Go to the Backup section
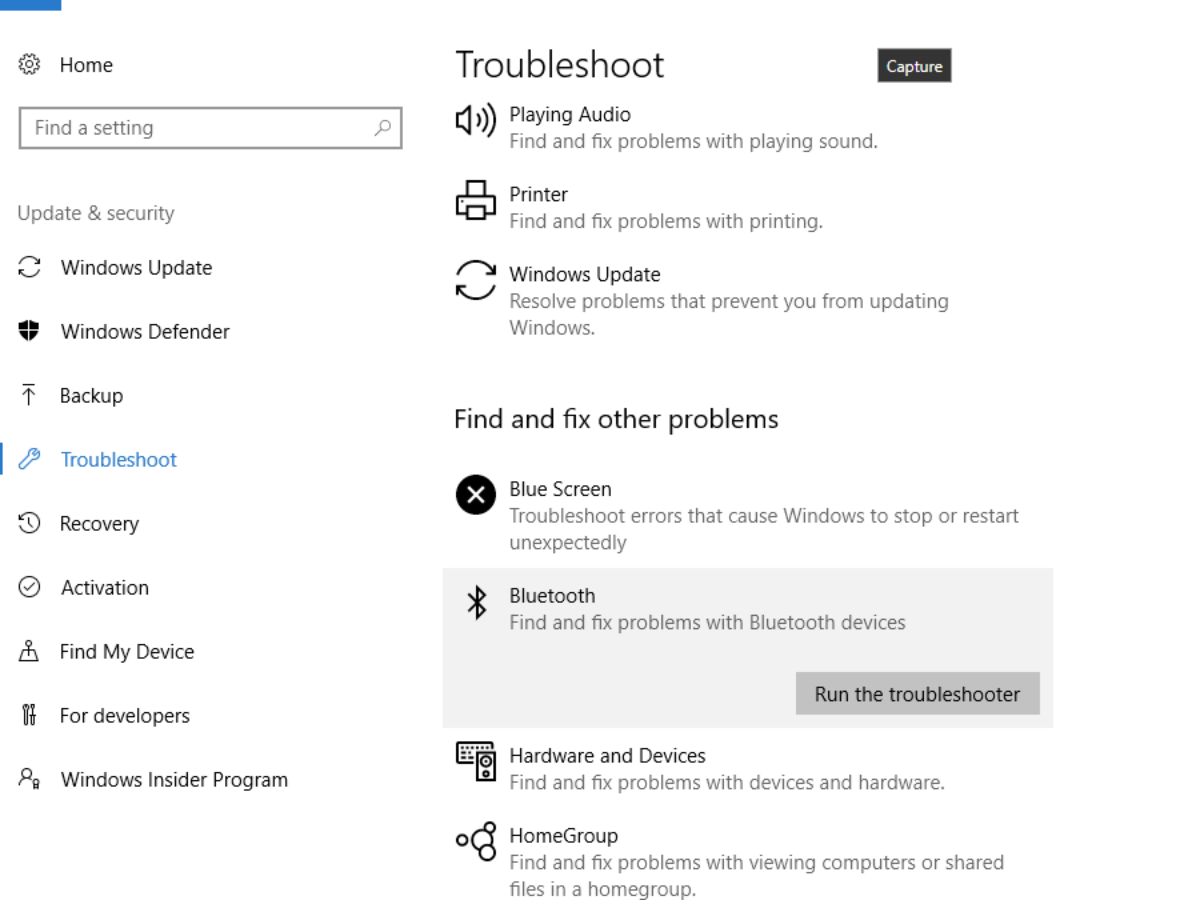The height and width of the screenshot is (900, 1200). [91, 396]
